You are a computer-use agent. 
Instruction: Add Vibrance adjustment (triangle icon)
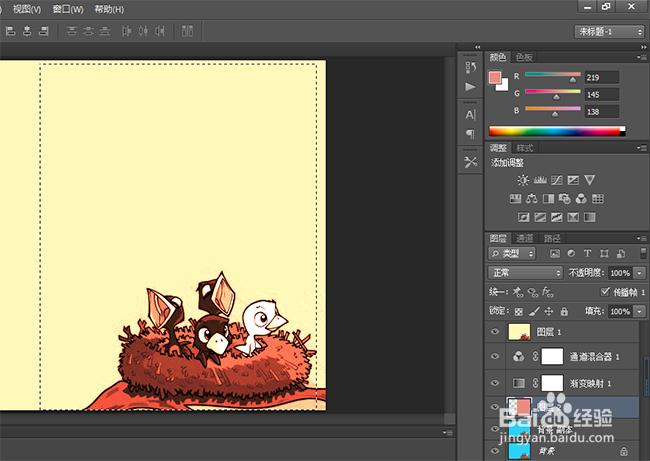click(x=589, y=180)
